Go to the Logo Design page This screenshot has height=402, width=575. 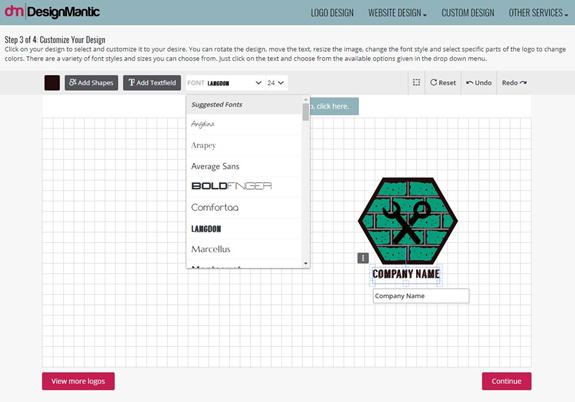332,13
